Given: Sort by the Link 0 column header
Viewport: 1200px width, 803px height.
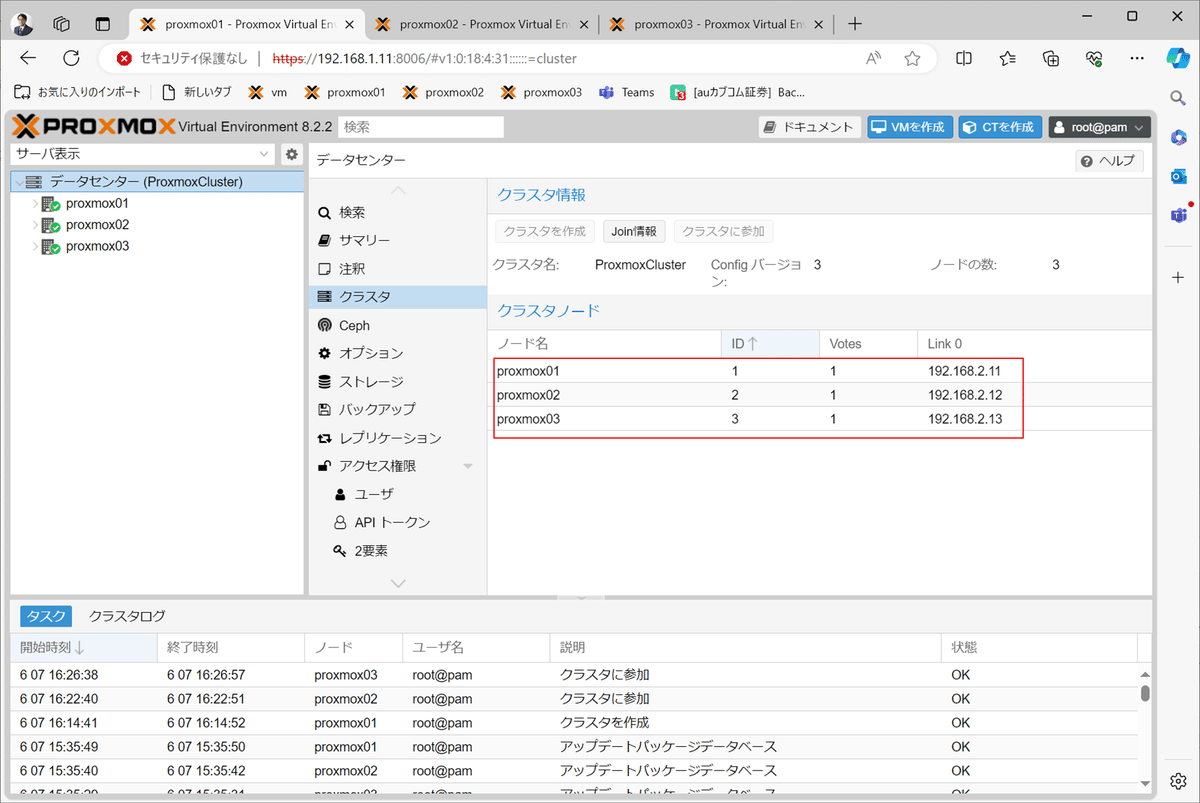Looking at the screenshot, I should click(x=1034, y=344).
